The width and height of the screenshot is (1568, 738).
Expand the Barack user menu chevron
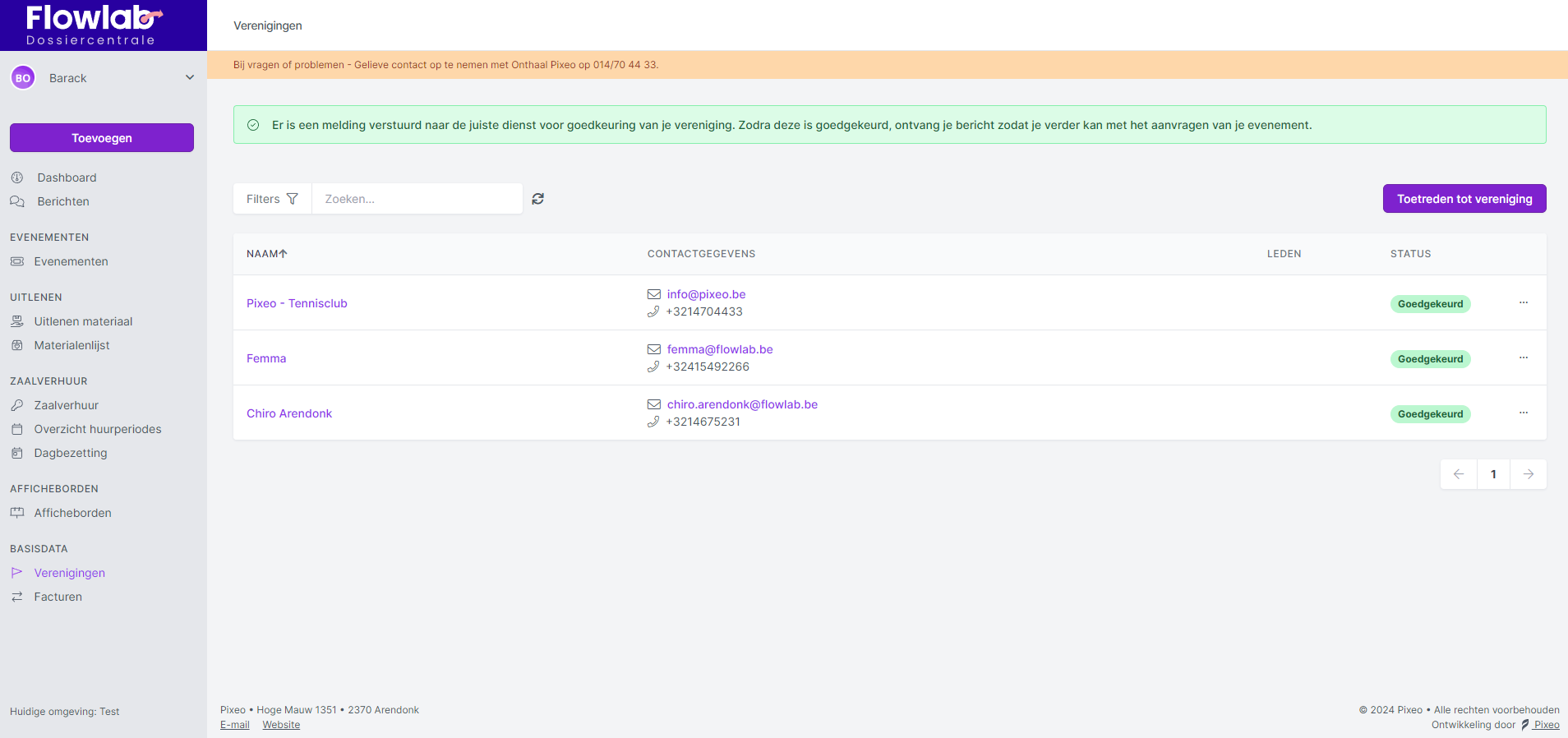pyautogui.click(x=190, y=78)
